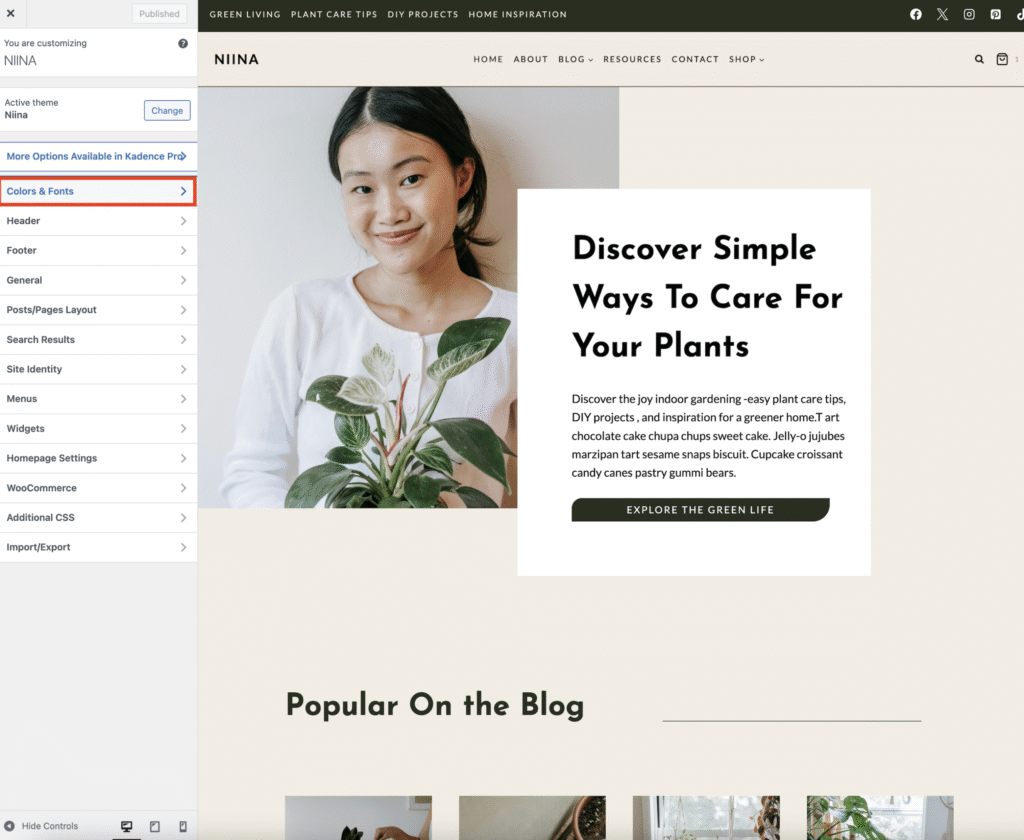Switch to desktop preview device icon
The width and height of the screenshot is (1024, 840).
click(127, 826)
